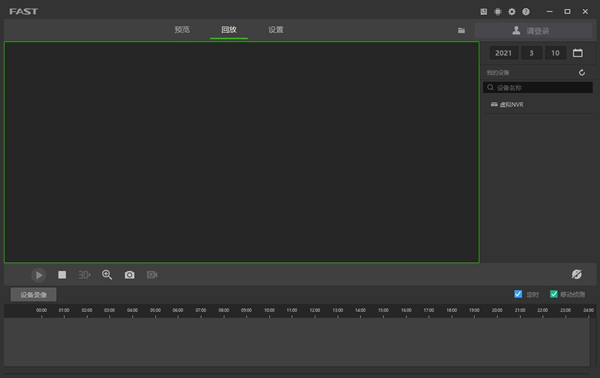
Task: Uncheck the green 移动侦测 checkbox
Action: click(553, 294)
